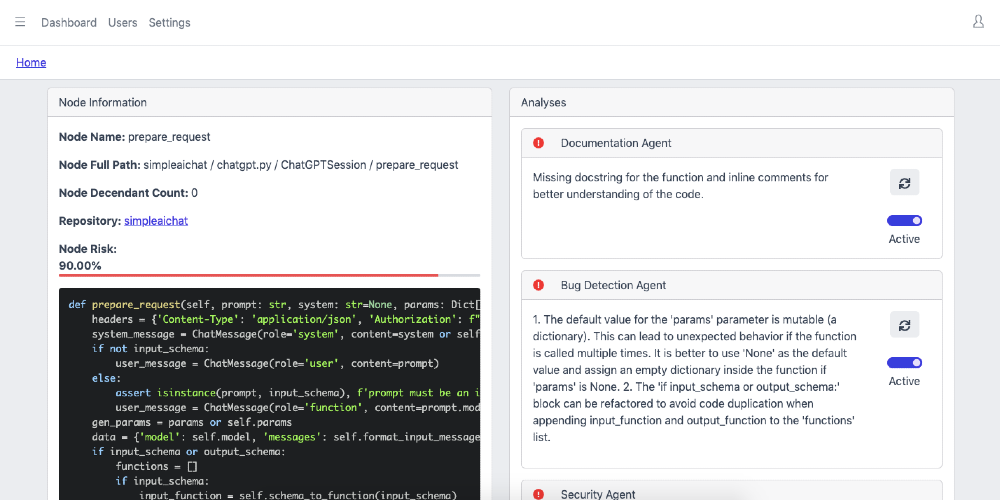Click the Missing docstring analysis text
The height and width of the screenshot is (500, 1000).
tap(680, 186)
